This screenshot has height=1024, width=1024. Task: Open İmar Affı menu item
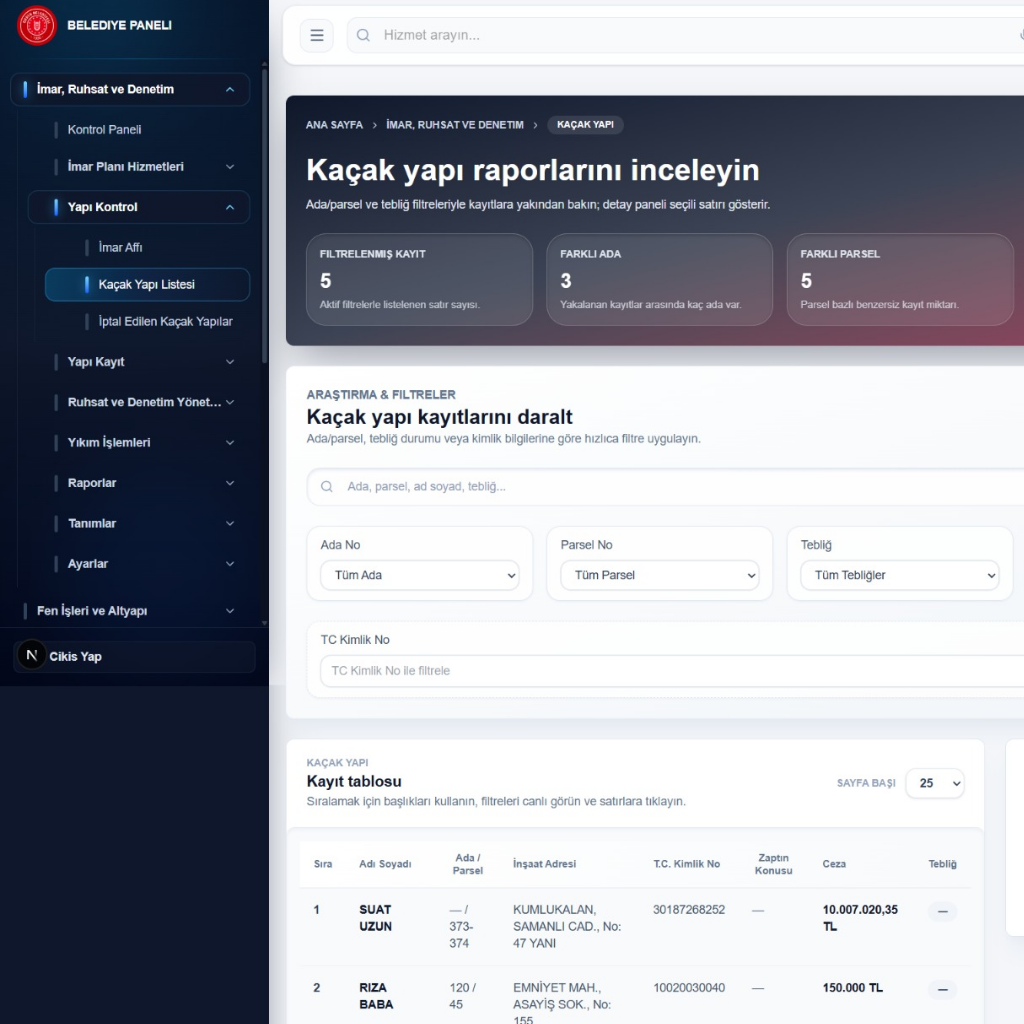pyautogui.click(x=120, y=247)
